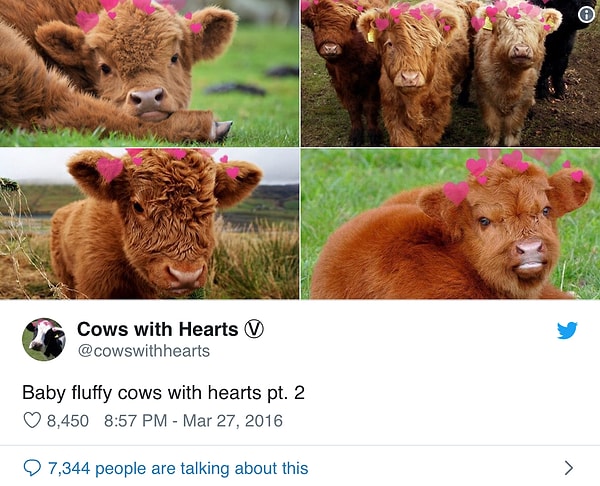Like the tweet with the heart icon
600x486 pixels.
(32, 421)
